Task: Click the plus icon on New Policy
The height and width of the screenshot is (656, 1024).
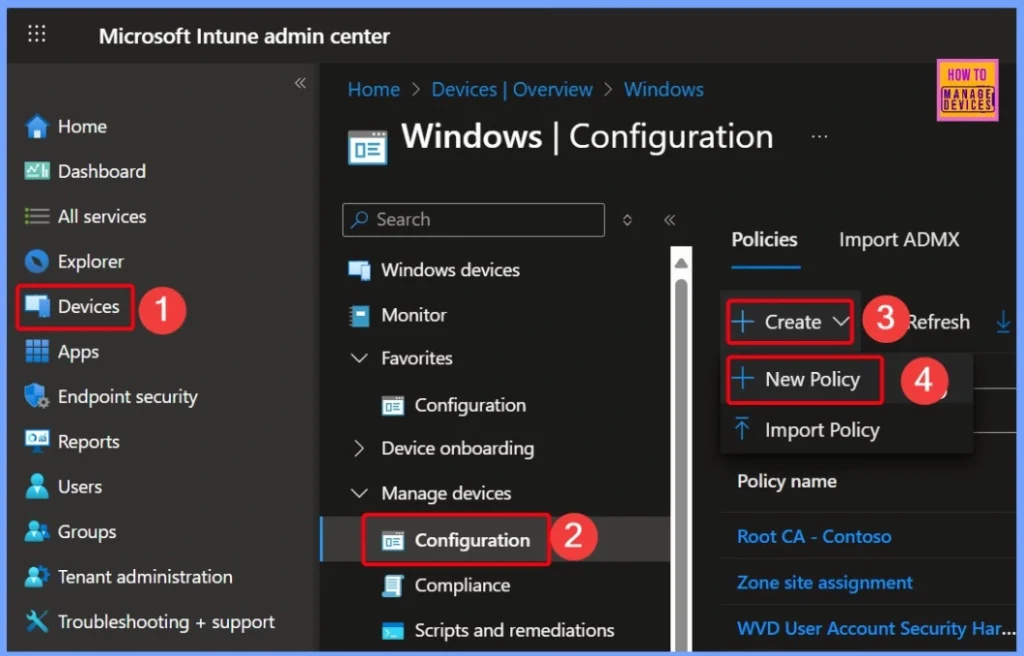Action: coord(743,378)
